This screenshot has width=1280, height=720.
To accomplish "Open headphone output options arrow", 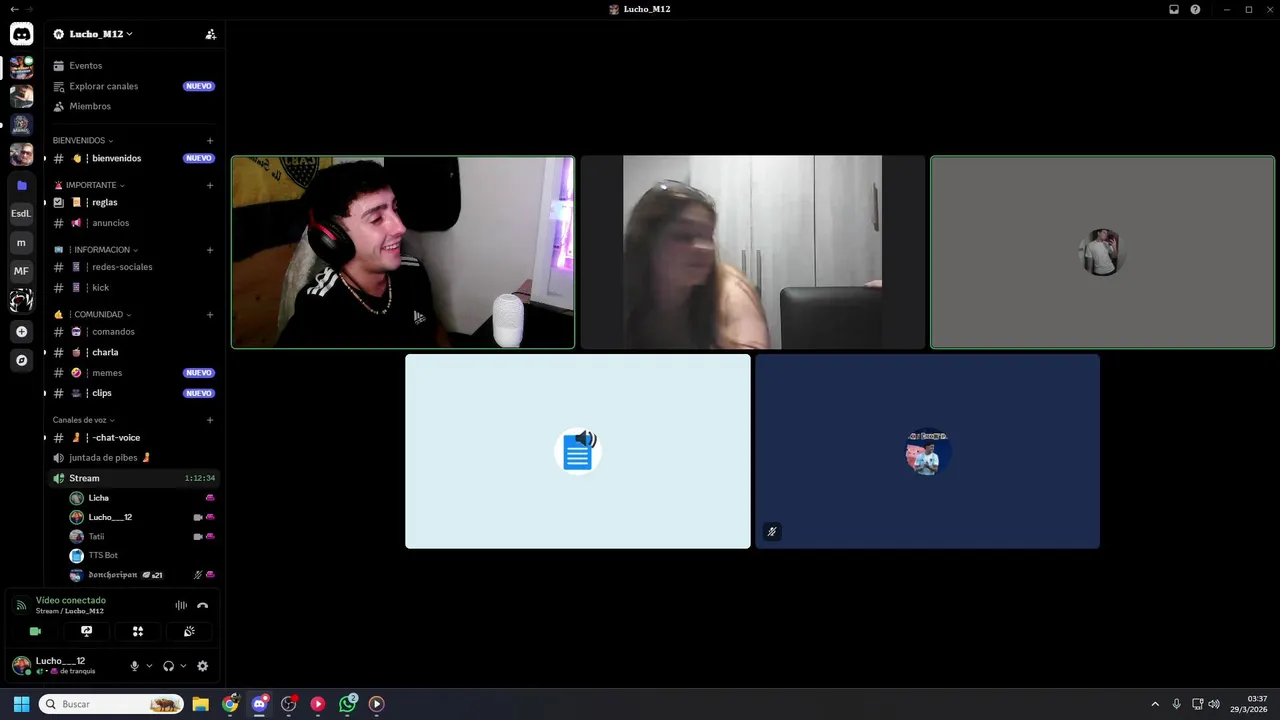I will 183,666.
